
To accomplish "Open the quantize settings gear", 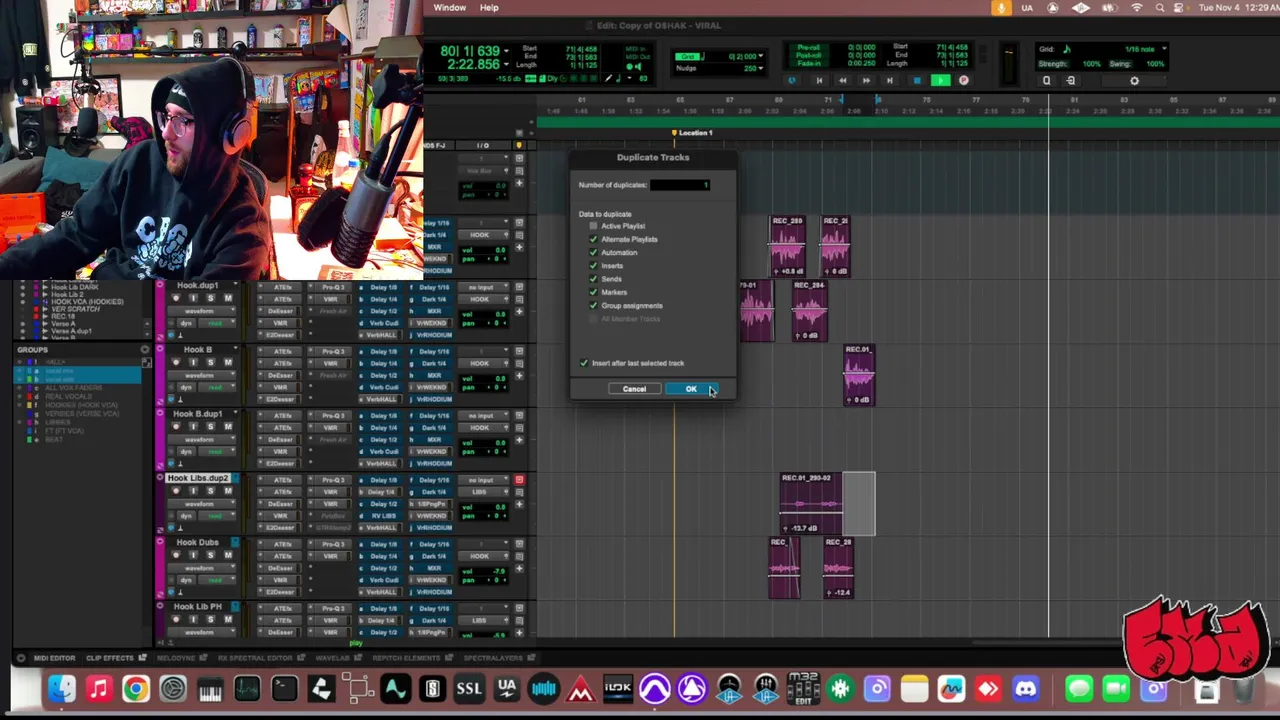I will 1134,81.
